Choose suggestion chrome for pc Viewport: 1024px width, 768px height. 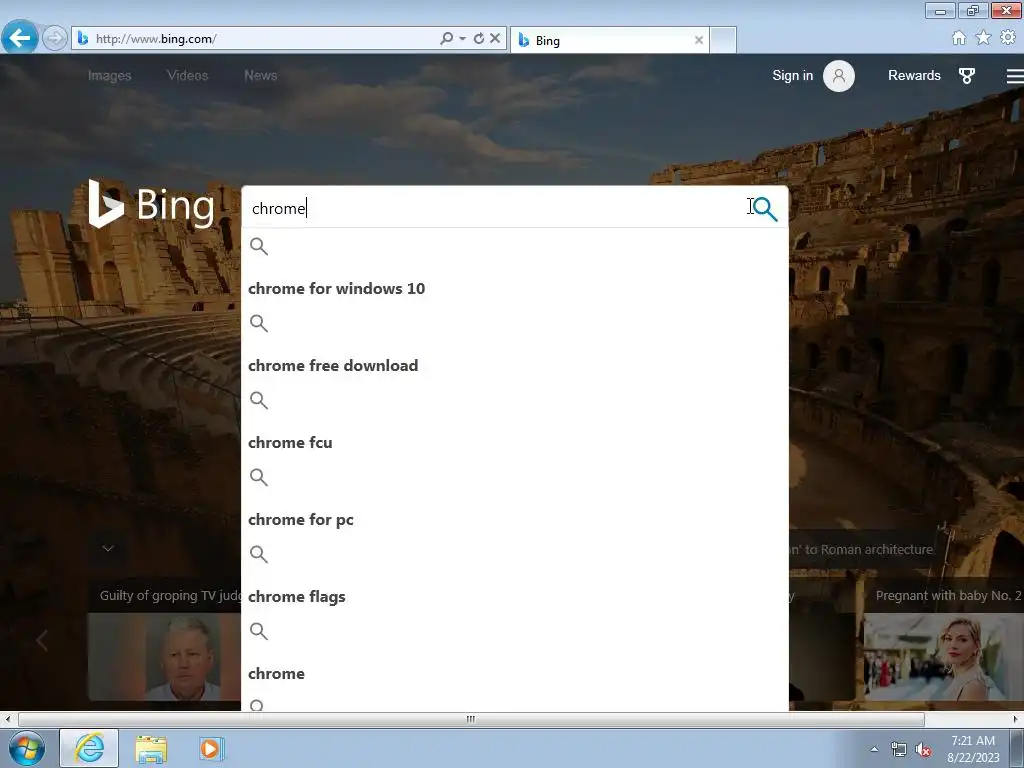click(x=300, y=520)
